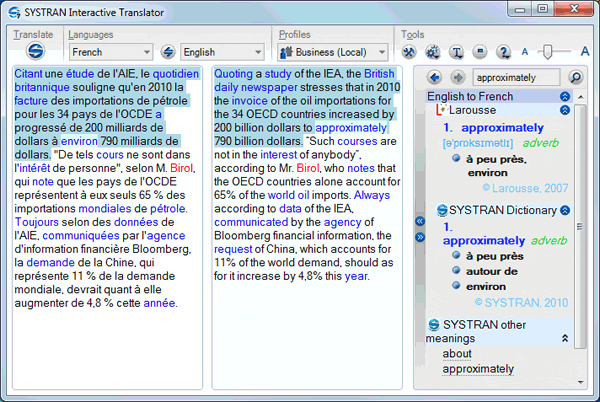The height and width of the screenshot is (402, 600).
Task: Click 'autour de' translation entry
Action: point(492,272)
